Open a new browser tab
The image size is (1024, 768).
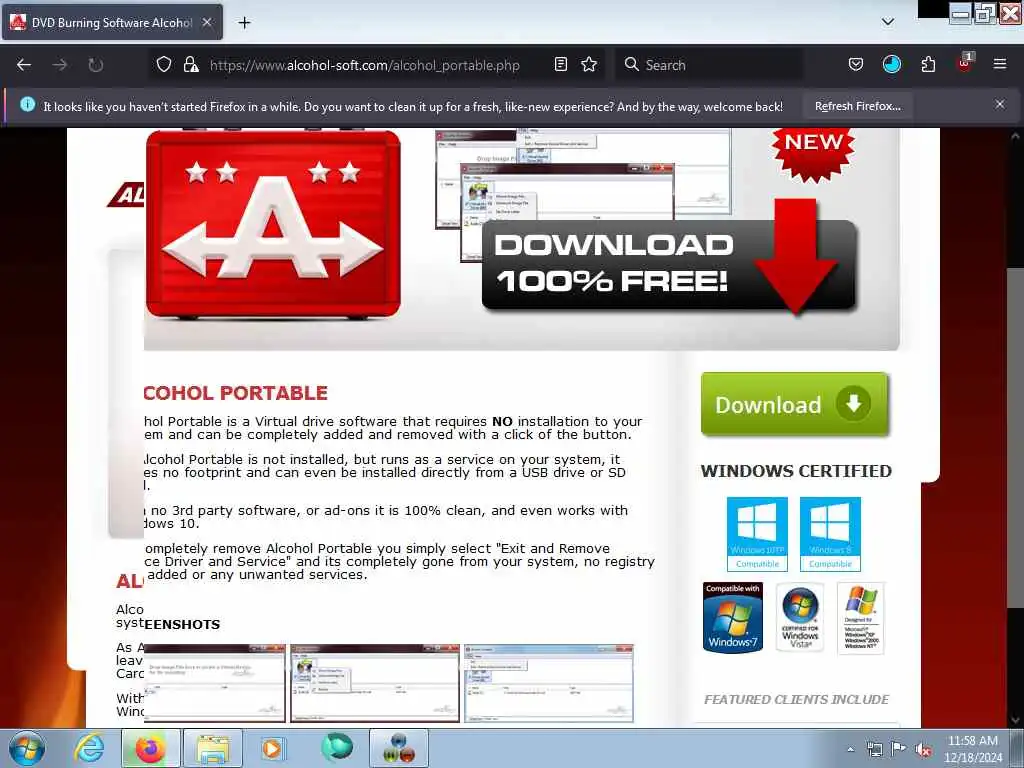(x=244, y=23)
